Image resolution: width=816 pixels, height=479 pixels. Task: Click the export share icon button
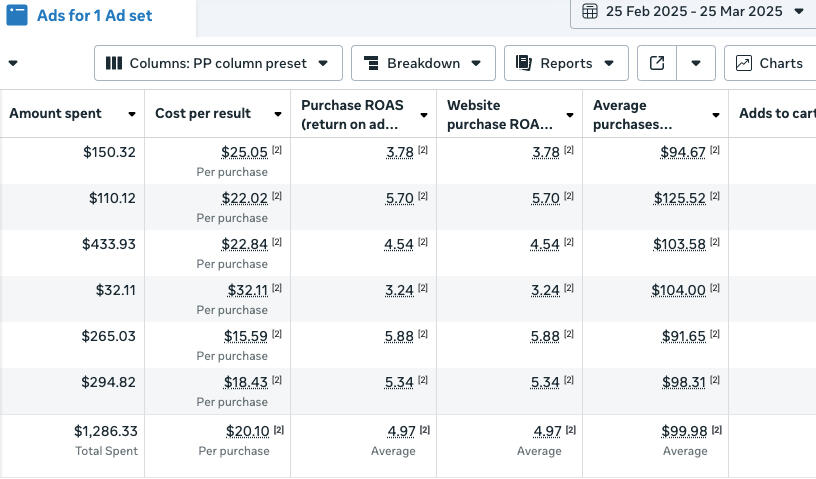(x=657, y=63)
